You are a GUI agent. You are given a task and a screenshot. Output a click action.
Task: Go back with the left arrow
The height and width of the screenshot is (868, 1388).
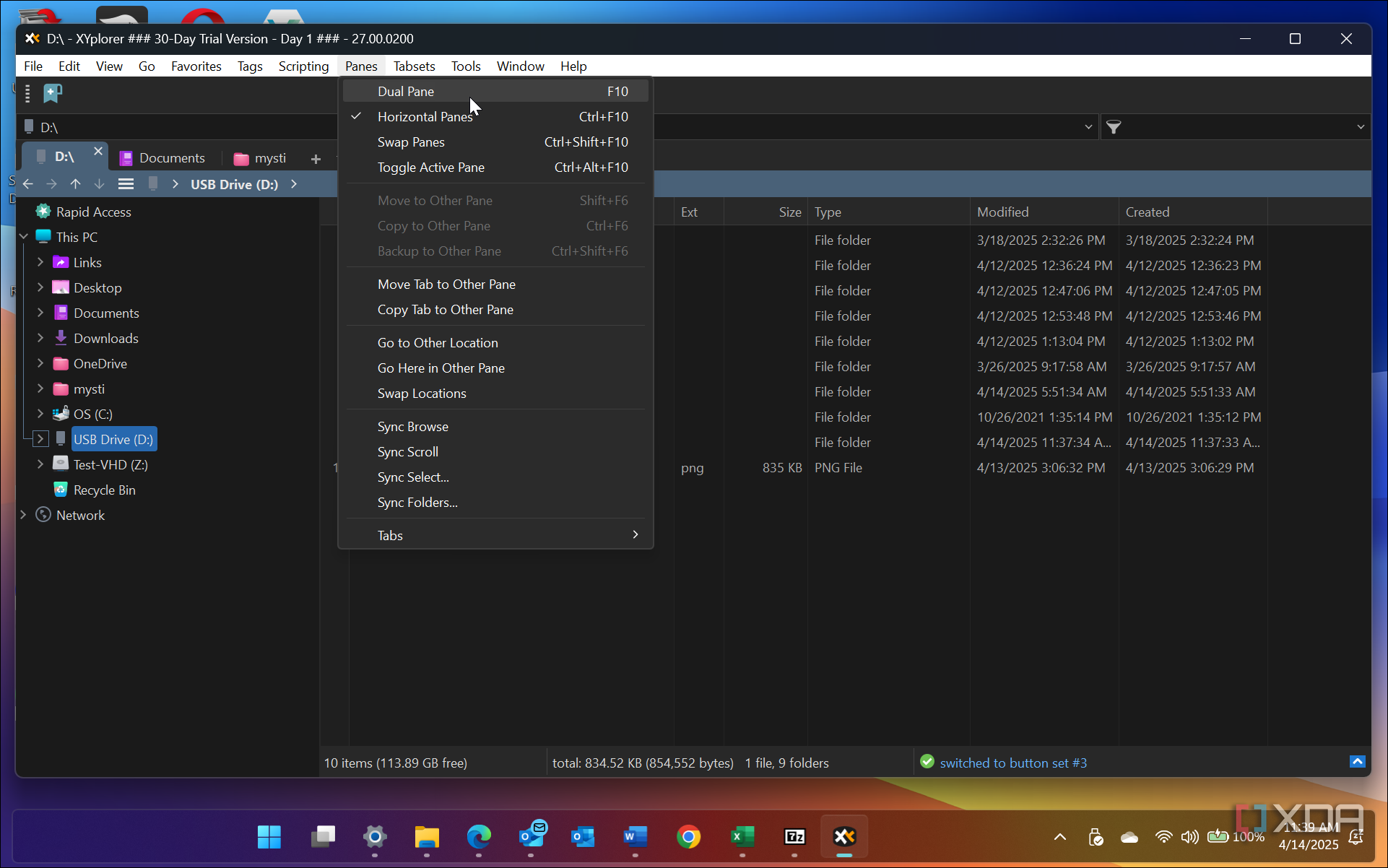pos(28,184)
